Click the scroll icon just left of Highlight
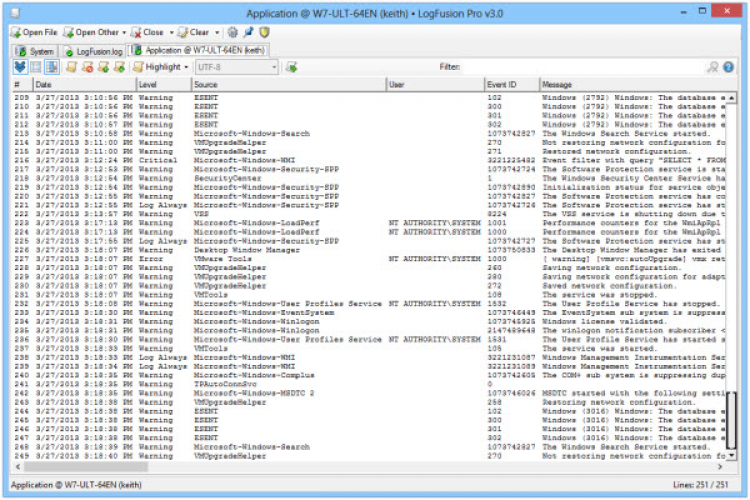Viewport: 750px width, 500px height. 120,67
